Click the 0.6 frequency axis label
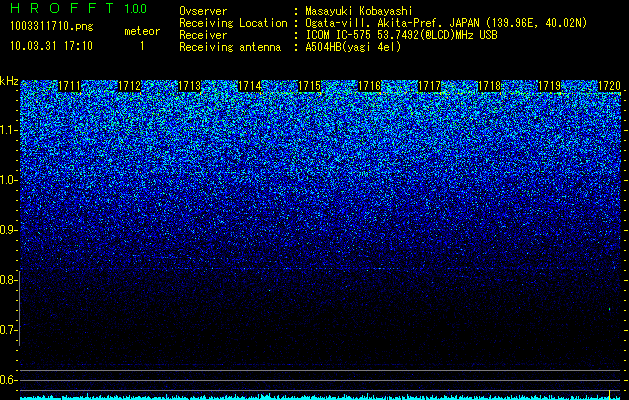The image size is (629, 400). [7, 380]
